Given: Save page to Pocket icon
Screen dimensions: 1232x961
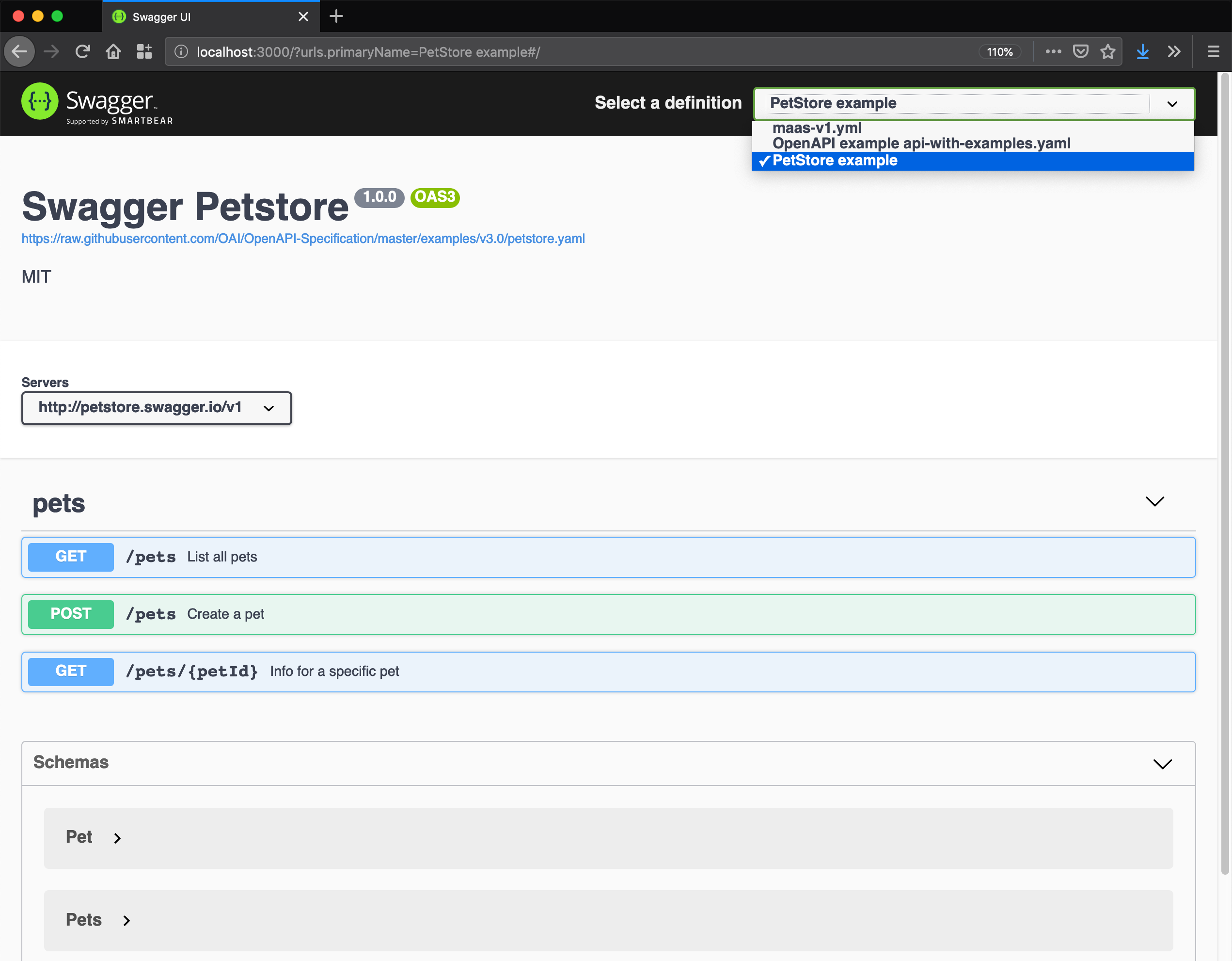Looking at the screenshot, I should [1080, 52].
